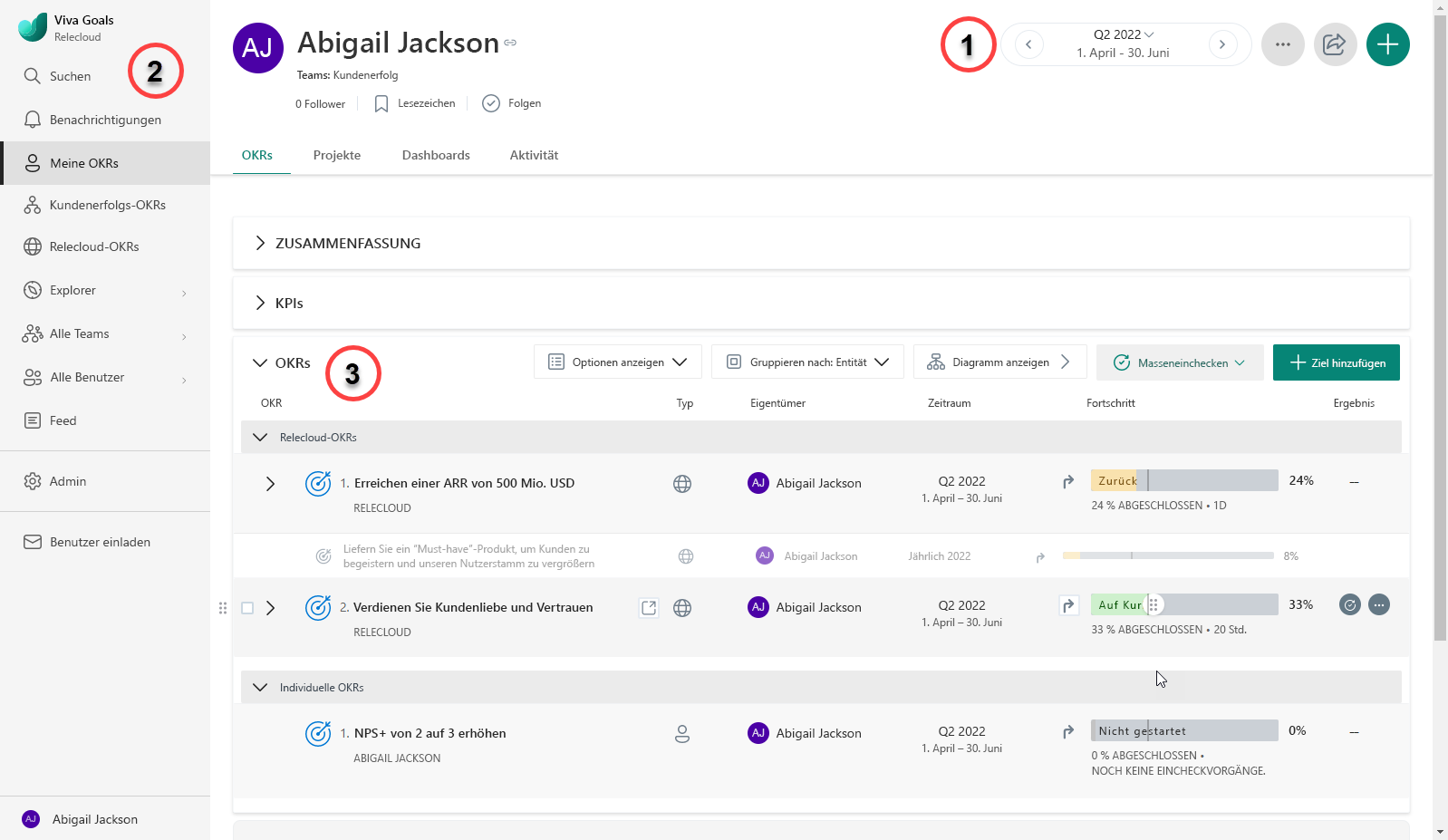The image size is (1448, 840).
Task: Click the Lesezeichen bookmark icon
Action: 381,103
